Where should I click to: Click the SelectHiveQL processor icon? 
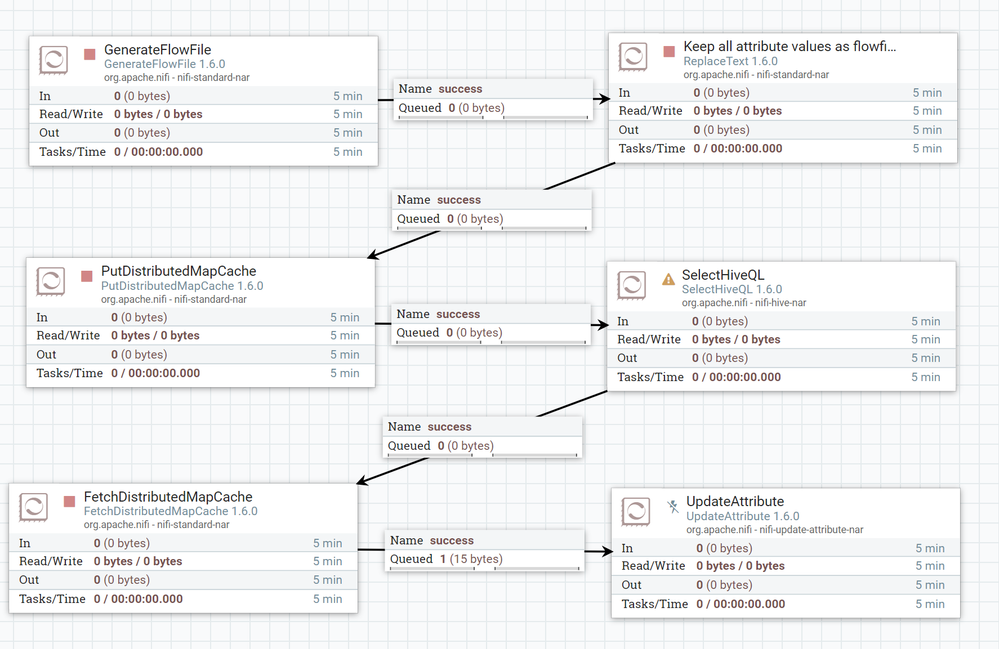point(631,286)
